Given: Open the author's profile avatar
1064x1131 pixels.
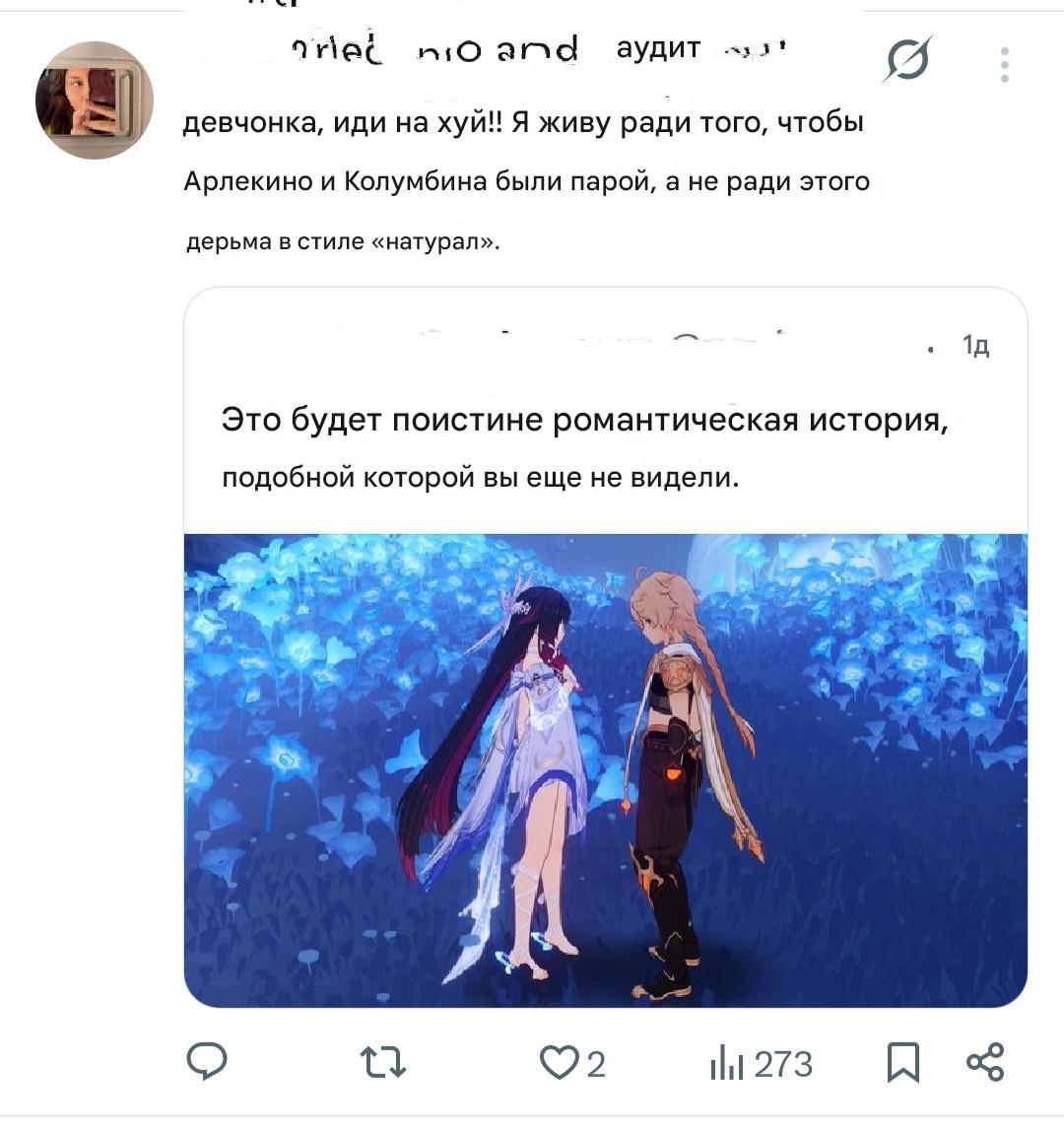Looking at the screenshot, I should 95,100.
